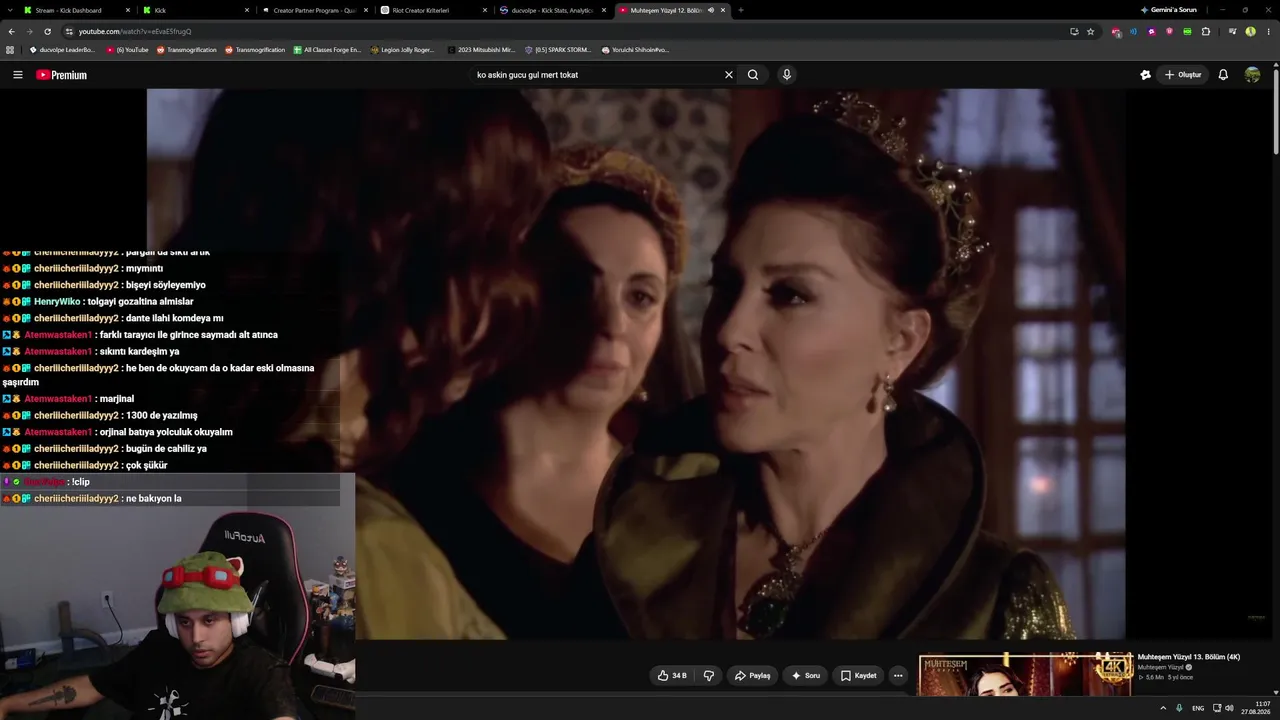Select chat username HenryWiko

57,301
